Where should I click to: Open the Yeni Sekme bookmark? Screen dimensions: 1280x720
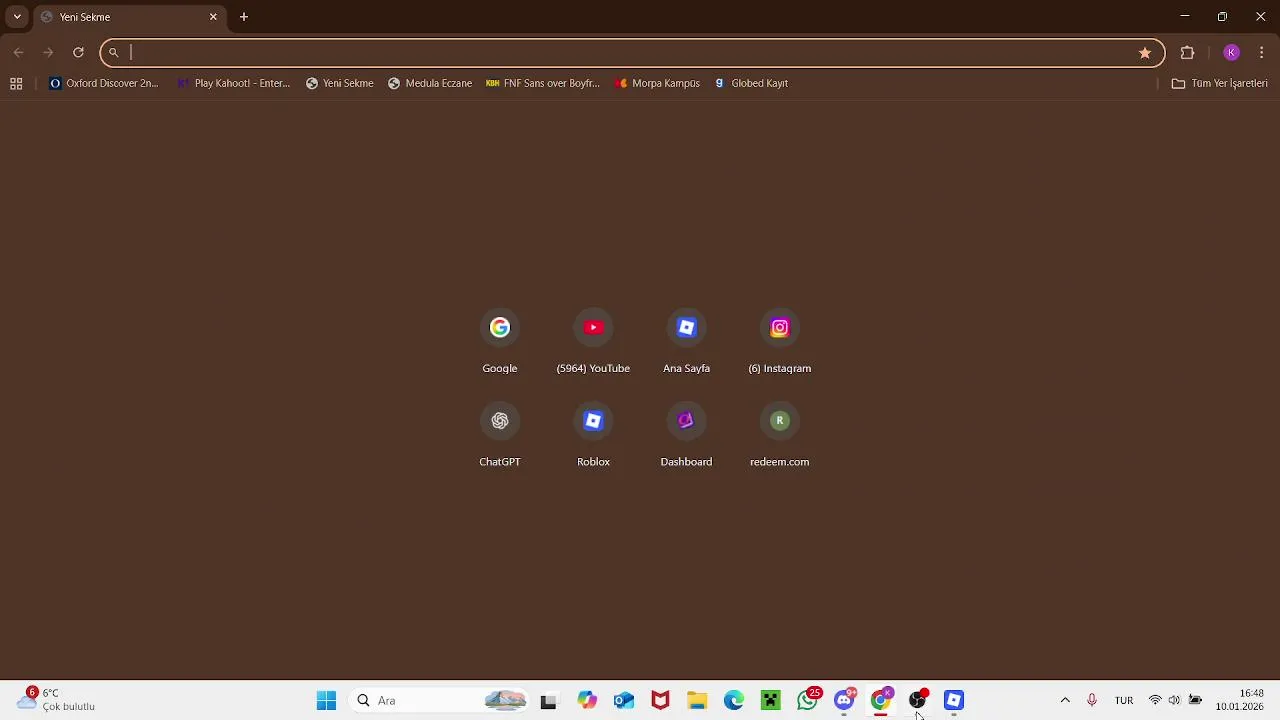(340, 84)
